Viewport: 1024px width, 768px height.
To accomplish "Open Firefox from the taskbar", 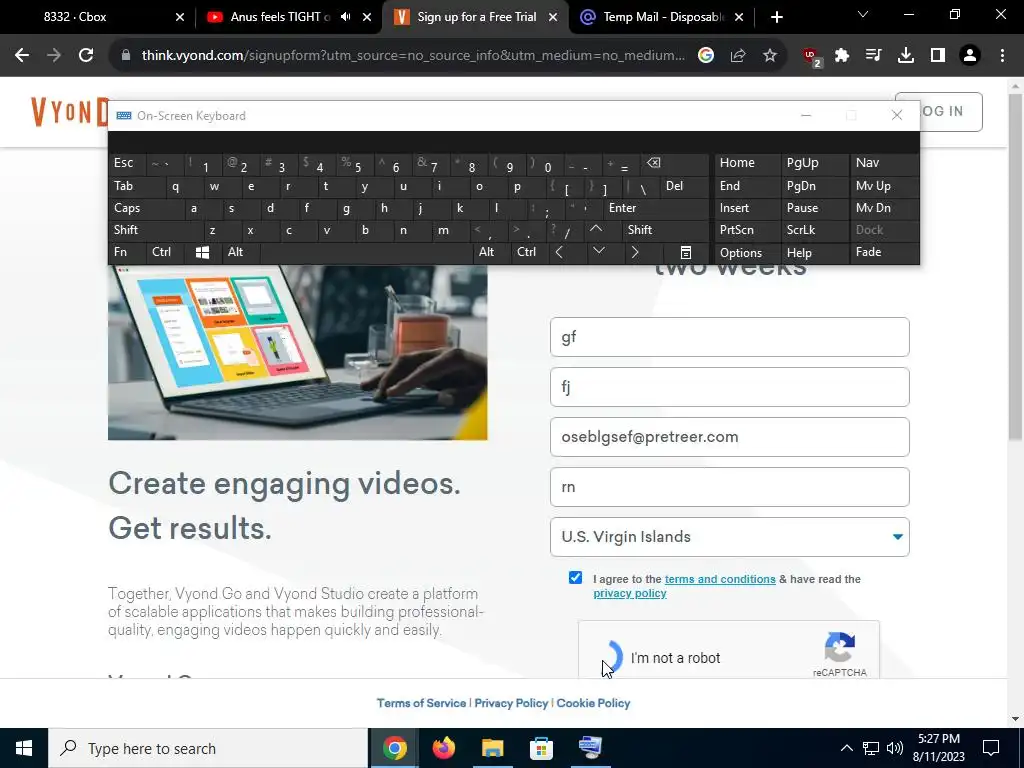I will pos(443,748).
